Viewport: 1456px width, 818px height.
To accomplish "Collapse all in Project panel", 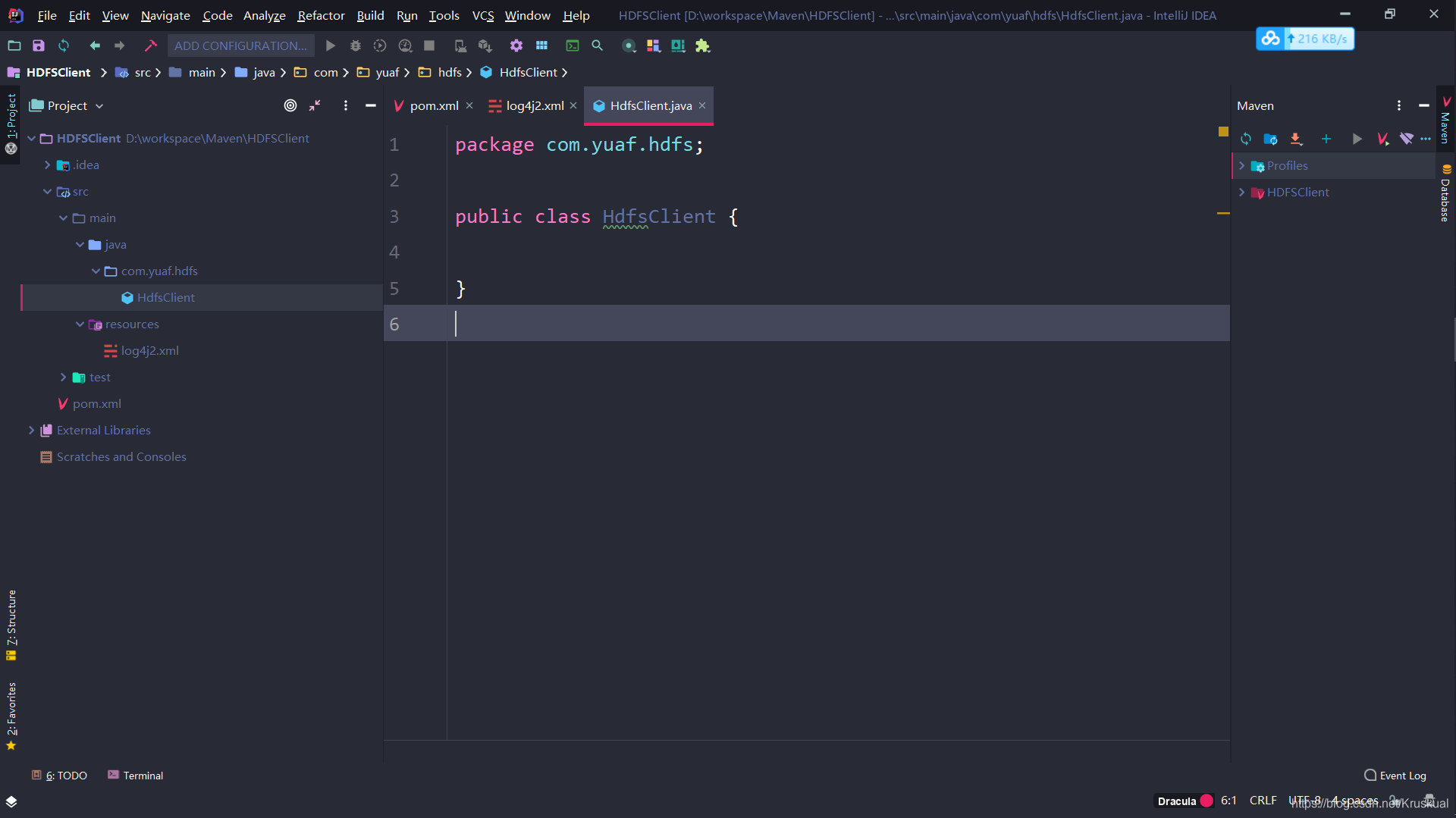I will (x=315, y=105).
